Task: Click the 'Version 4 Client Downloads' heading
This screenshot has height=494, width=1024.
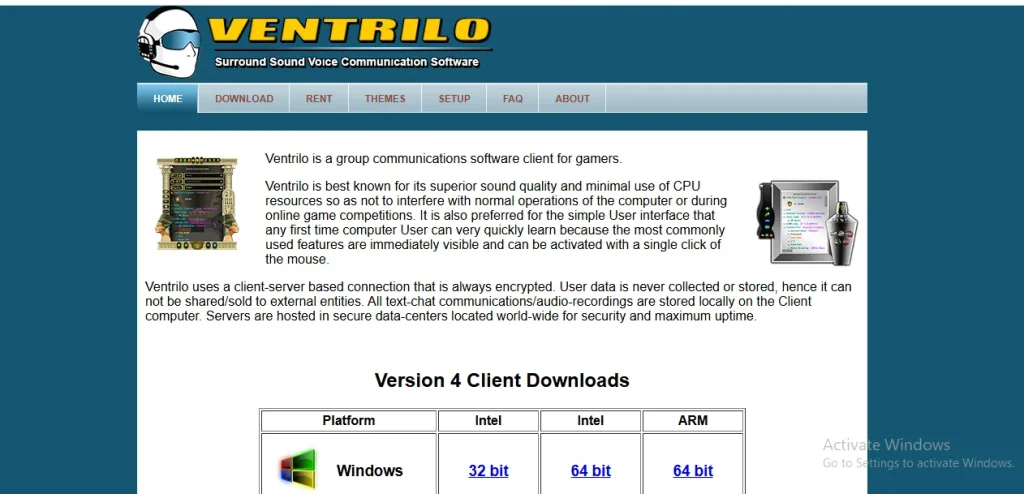Action: pos(502,380)
